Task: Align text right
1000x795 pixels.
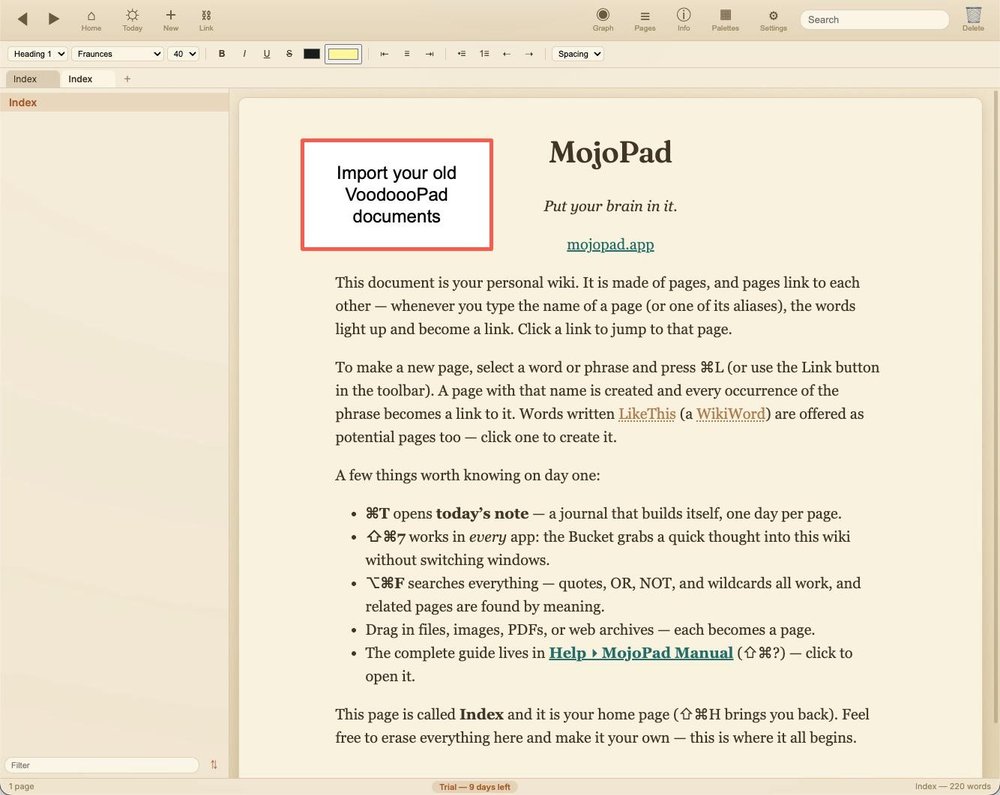Action: click(x=430, y=54)
